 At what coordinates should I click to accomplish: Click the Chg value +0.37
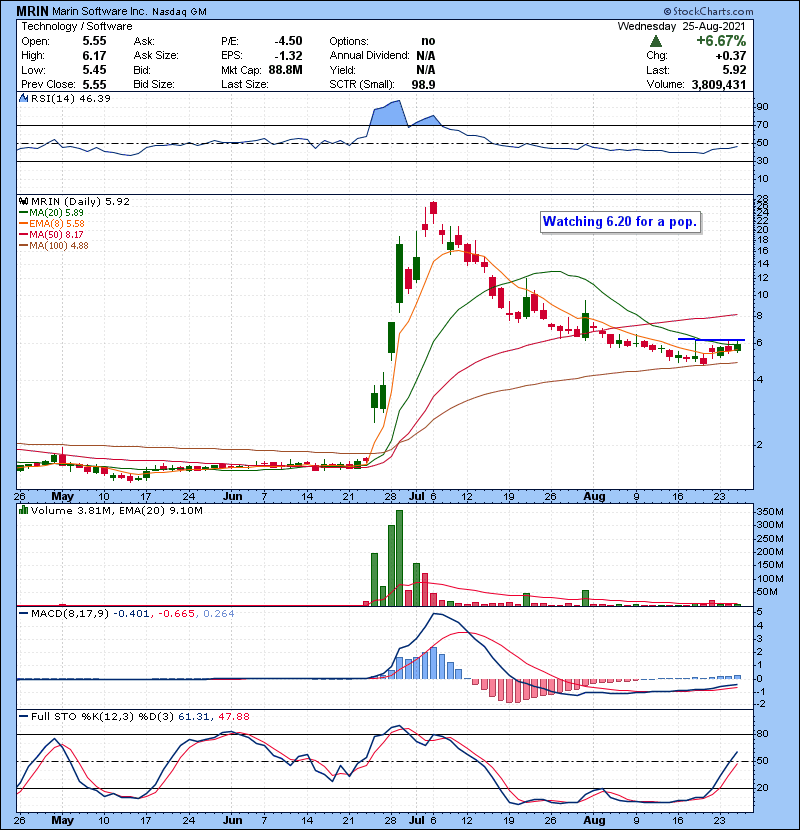(731, 56)
